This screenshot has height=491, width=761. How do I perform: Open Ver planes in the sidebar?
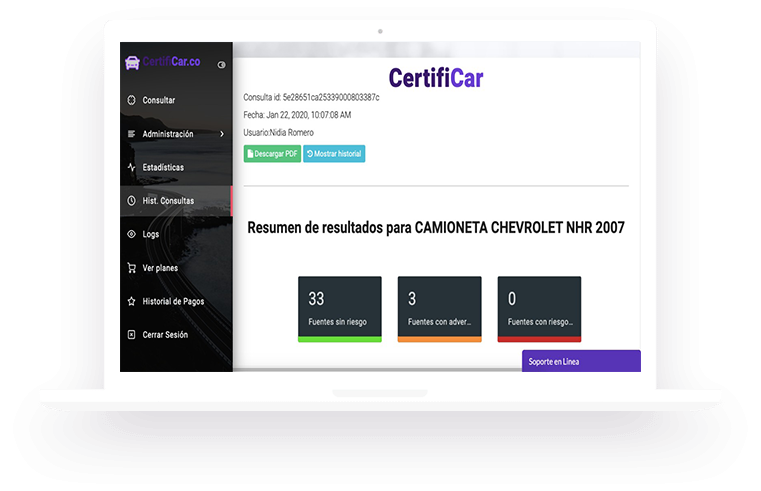[176, 268]
